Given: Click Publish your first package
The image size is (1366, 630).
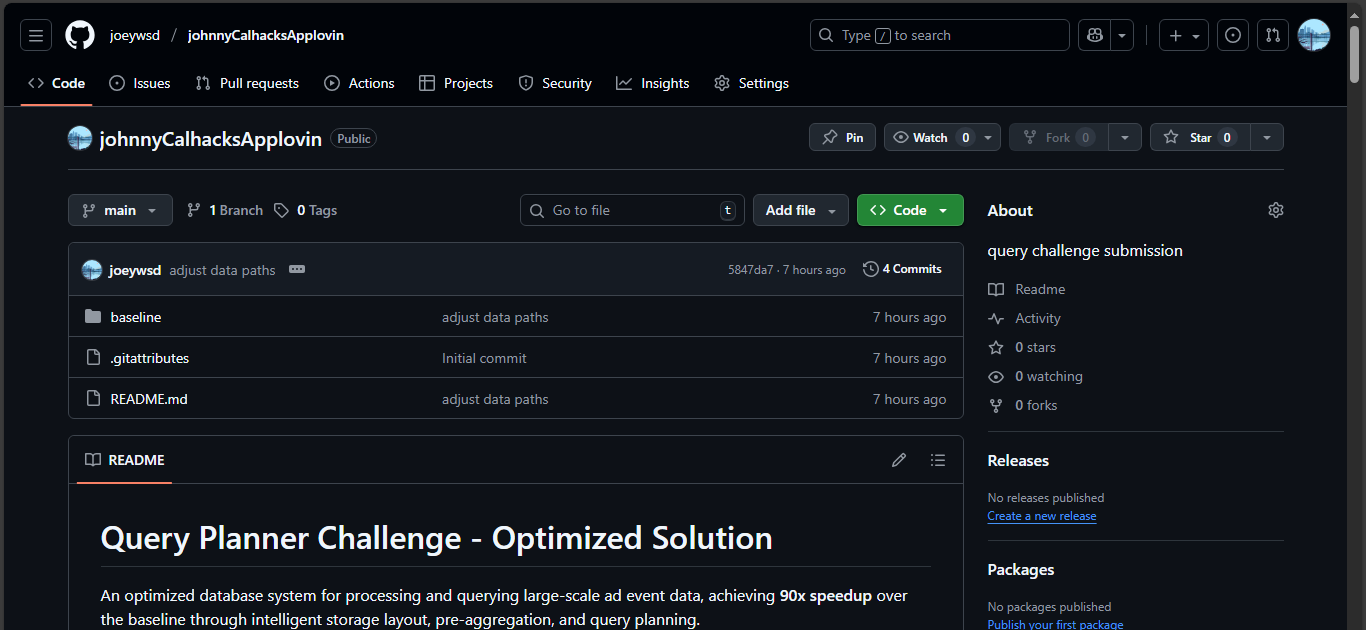Looking at the screenshot, I should pyautogui.click(x=1055, y=624).
